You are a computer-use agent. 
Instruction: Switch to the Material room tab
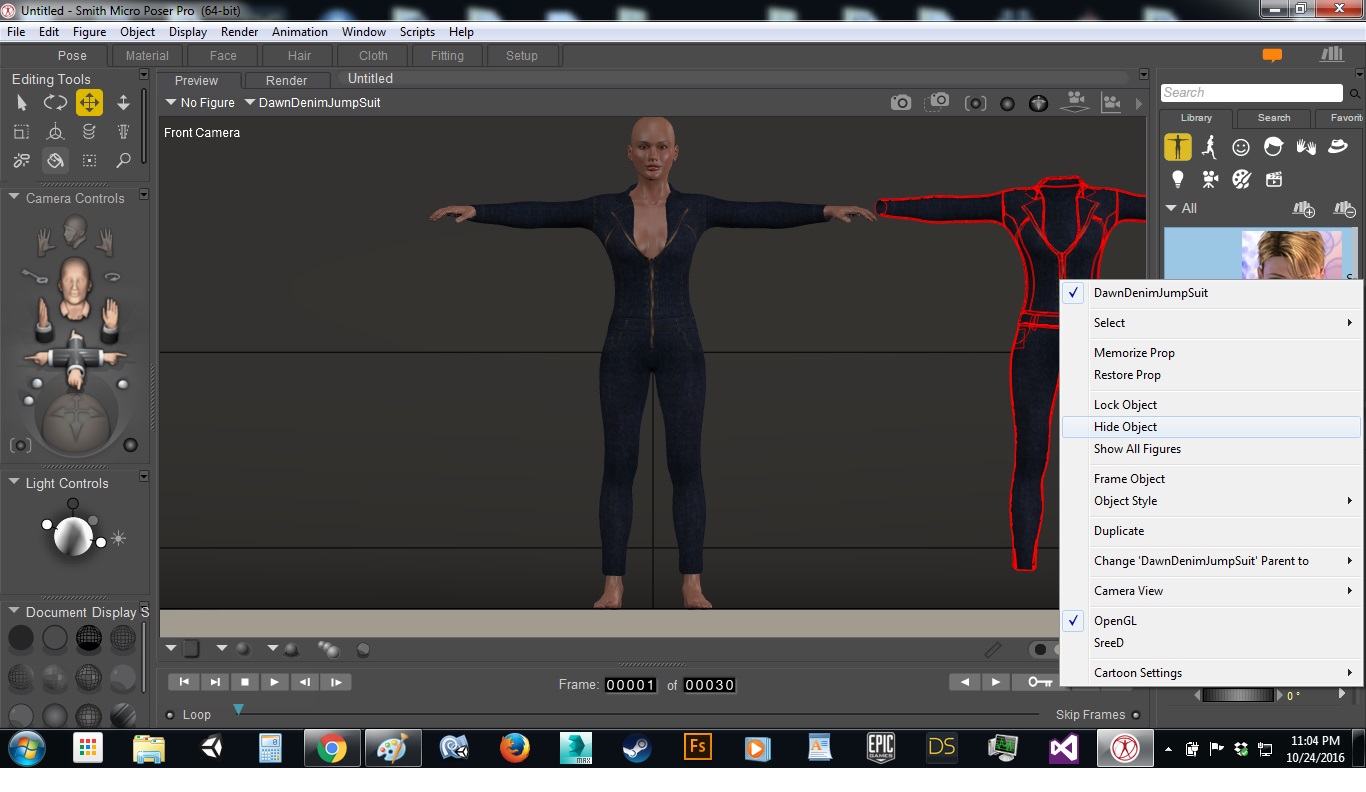tap(147, 56)
